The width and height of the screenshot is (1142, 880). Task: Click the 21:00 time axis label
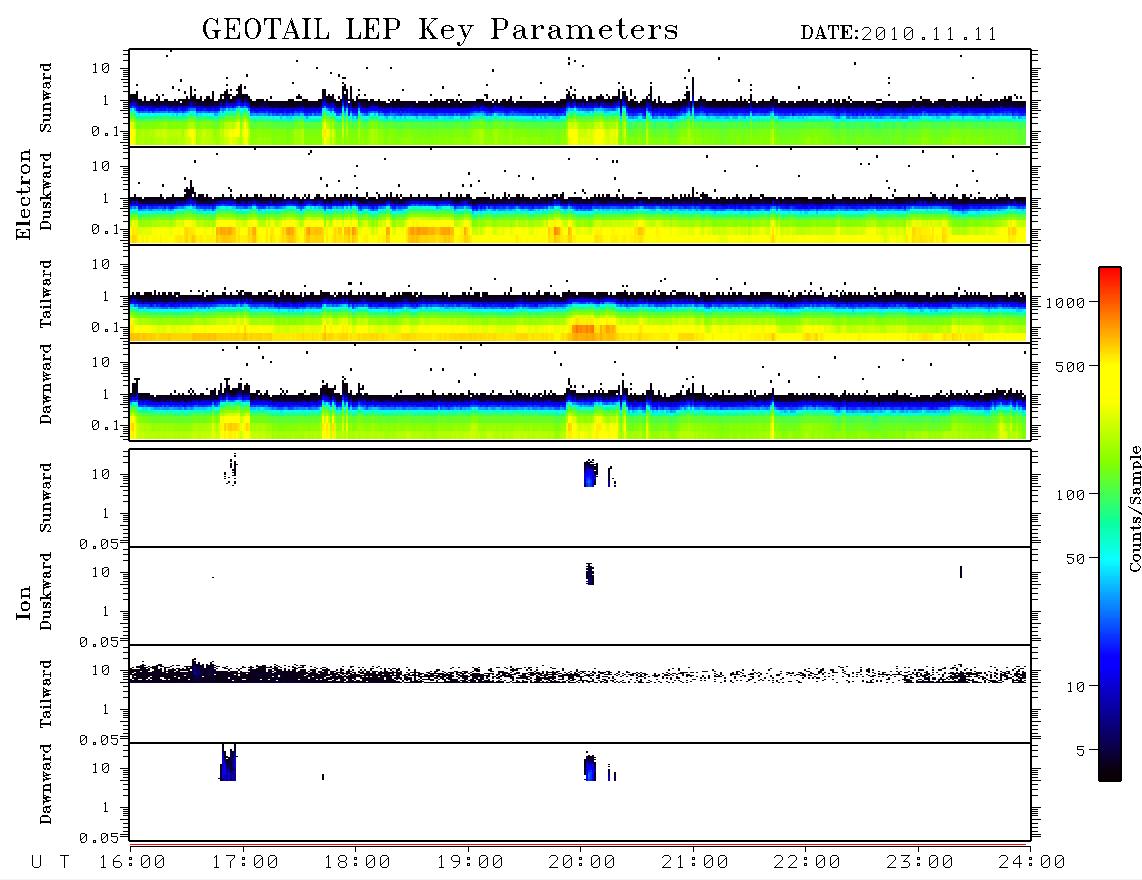[695, 863]
